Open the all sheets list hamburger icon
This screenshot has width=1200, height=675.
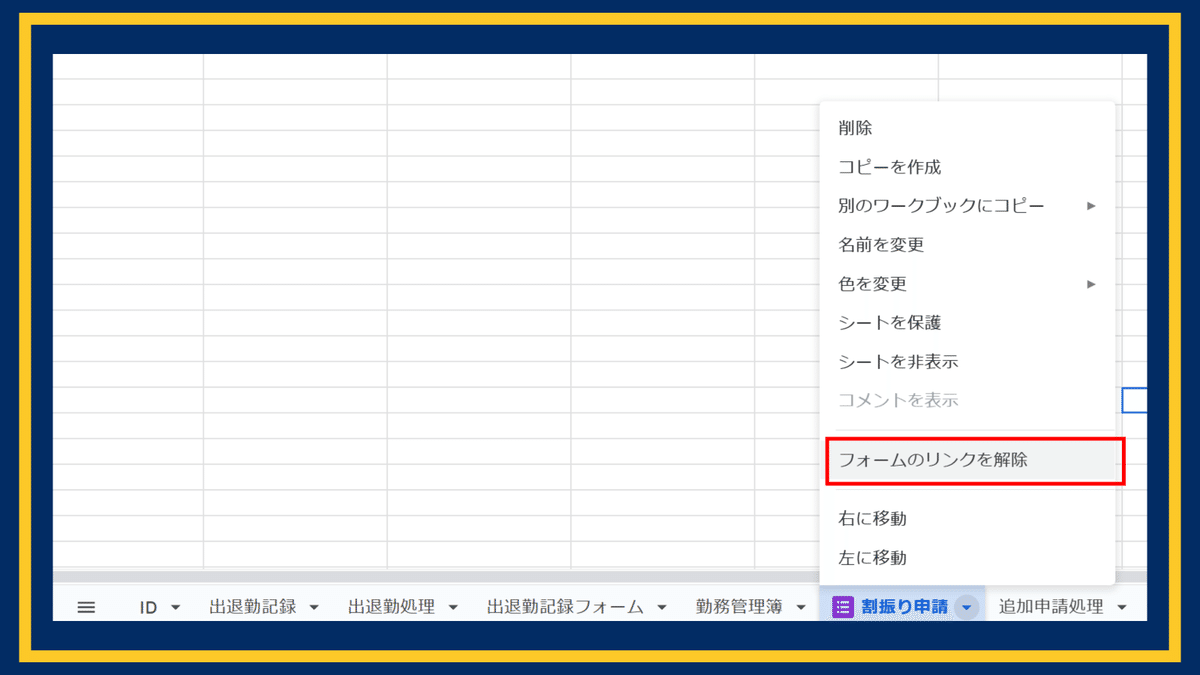(x=86, y=607)
